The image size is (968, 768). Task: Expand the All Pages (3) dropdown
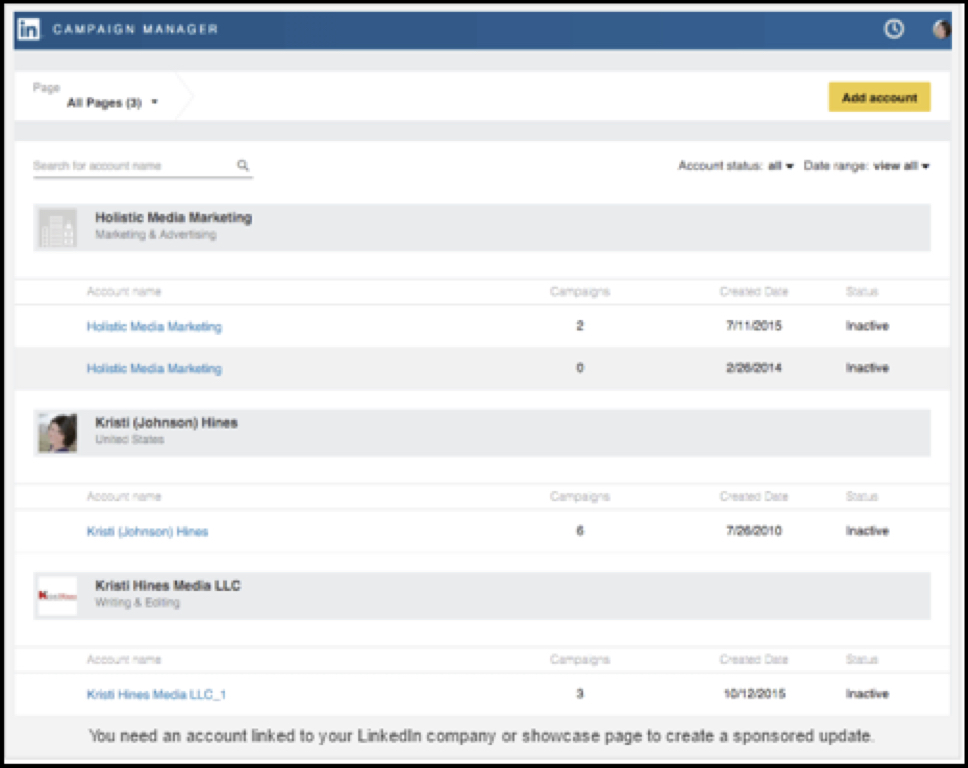(112, 102)
